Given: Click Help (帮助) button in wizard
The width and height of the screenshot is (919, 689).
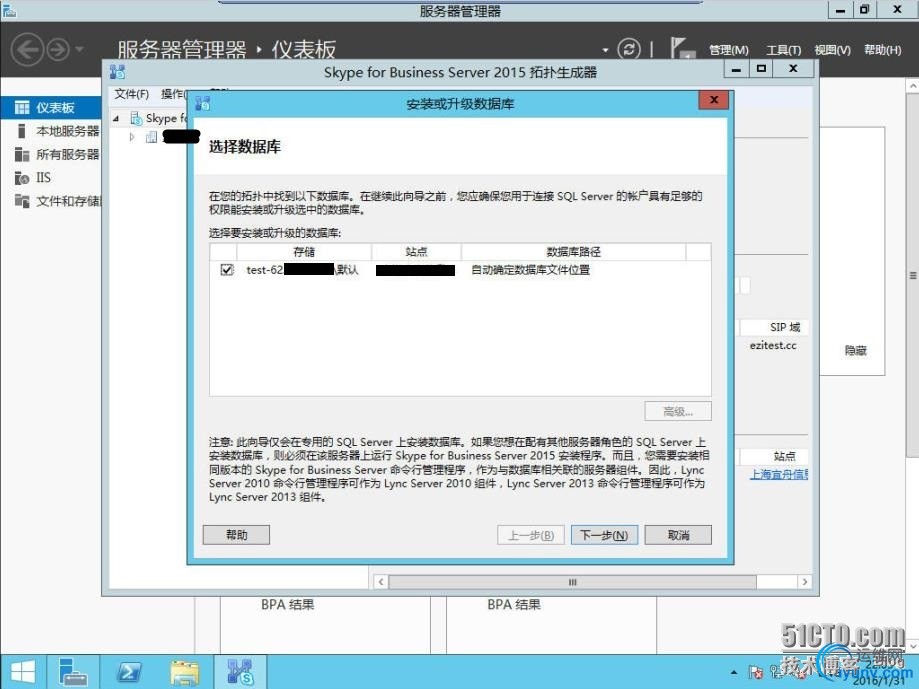Looking at the screenshot, I should (236, 535).
